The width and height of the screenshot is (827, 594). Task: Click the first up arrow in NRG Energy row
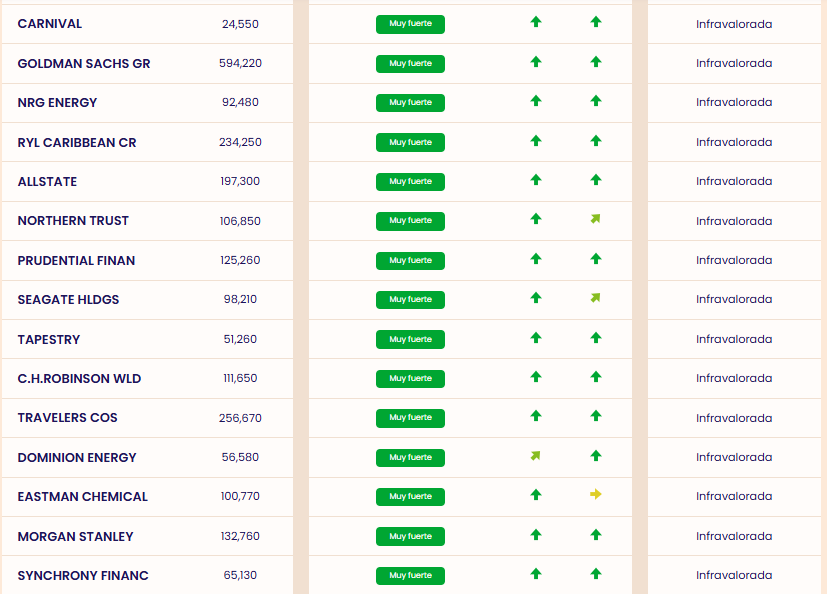pos(536,101)
